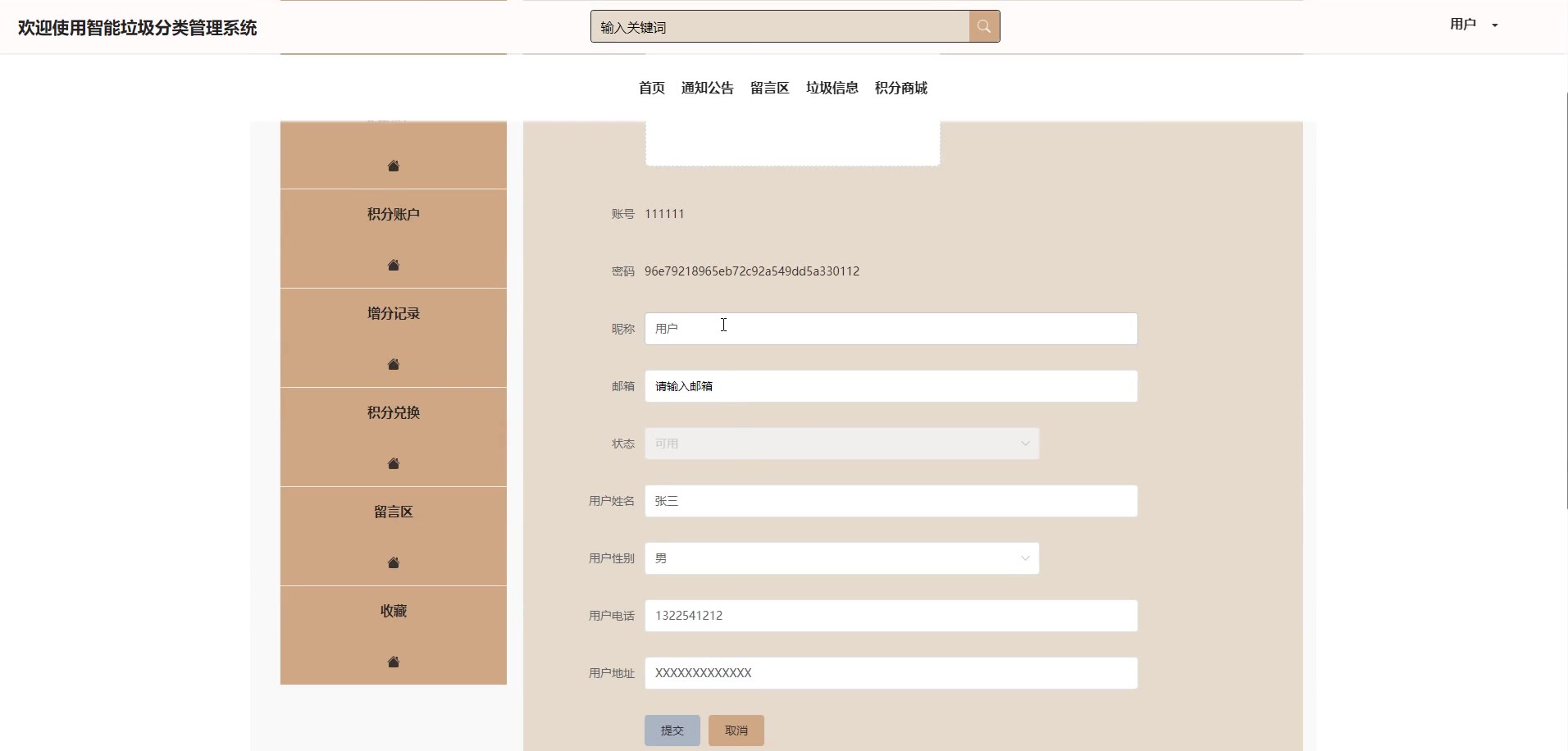Viewport: 1568px width, 751px height.
Task: Select 积分兑换 in the sidebar
Action: 394,412
